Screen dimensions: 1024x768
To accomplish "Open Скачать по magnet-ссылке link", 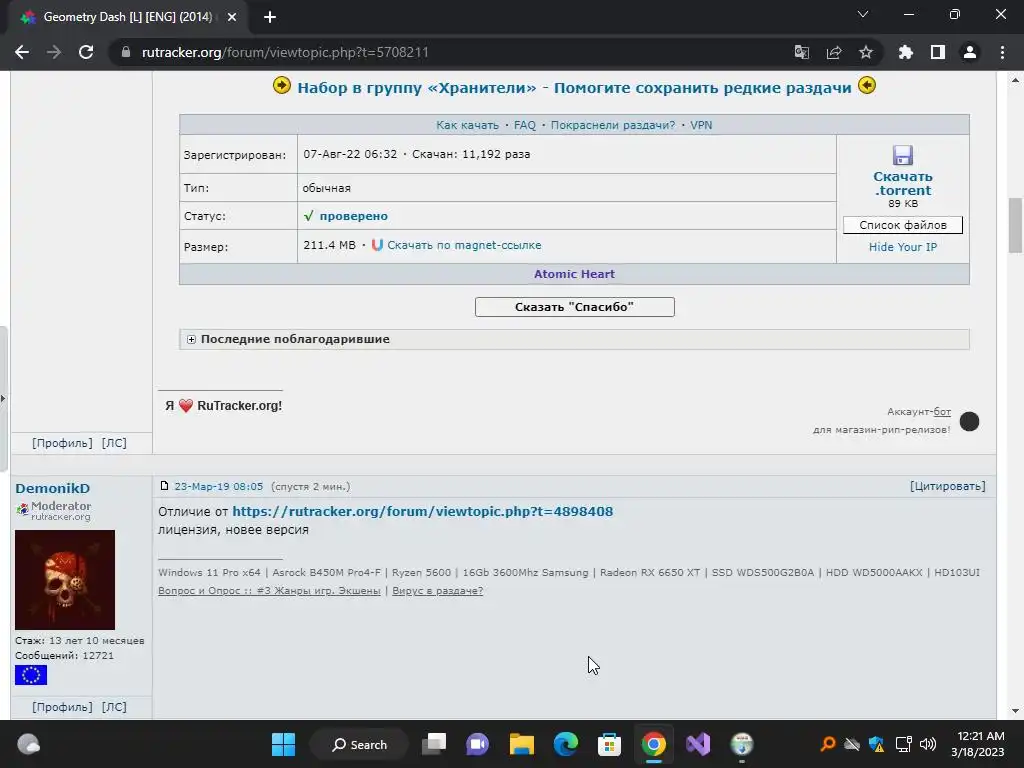I will coord(464,245).
